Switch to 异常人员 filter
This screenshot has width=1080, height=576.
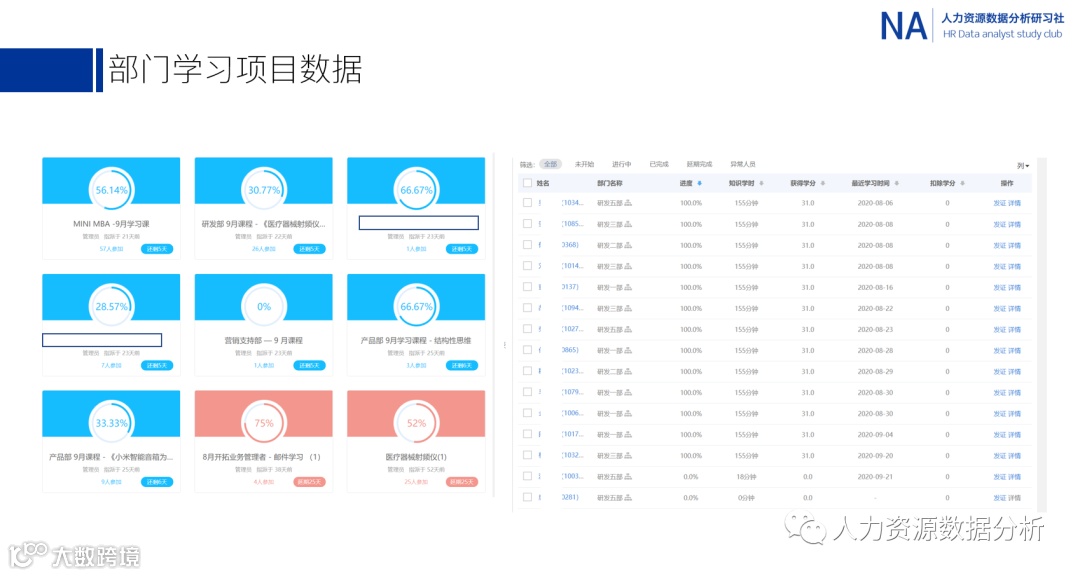[x=743, y=164]
